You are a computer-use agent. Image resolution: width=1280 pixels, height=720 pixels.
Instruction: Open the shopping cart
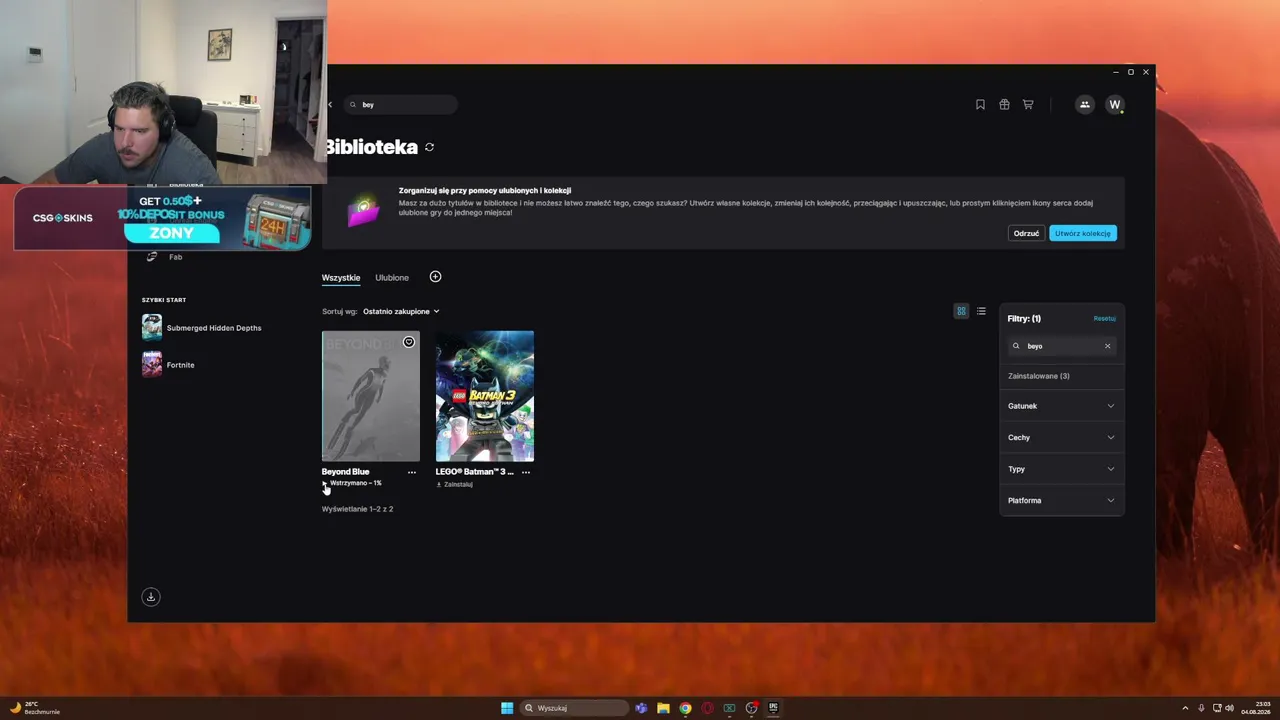click(x=1028, y=104)
